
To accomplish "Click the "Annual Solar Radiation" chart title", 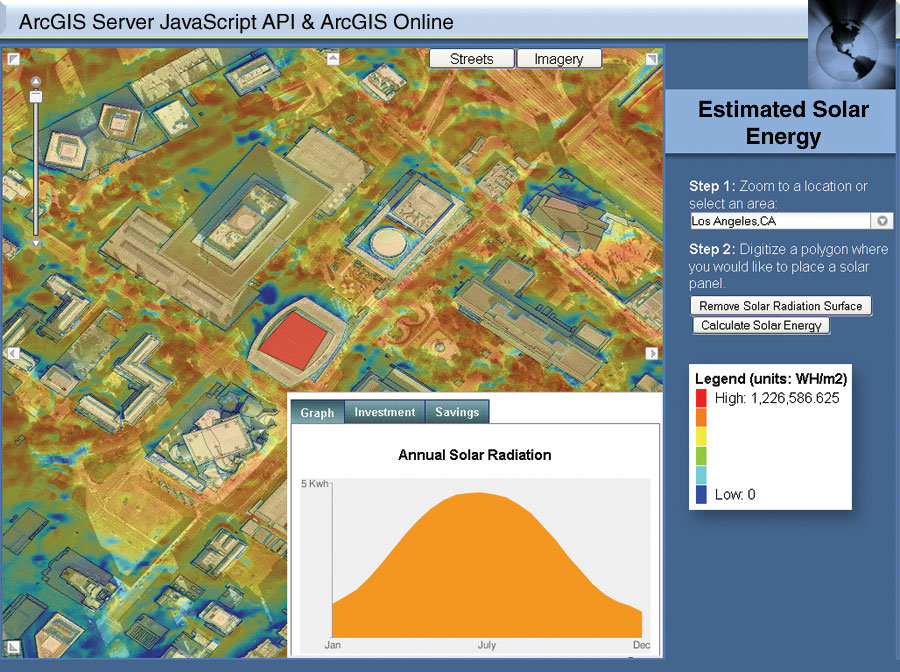I will [475, 455].
